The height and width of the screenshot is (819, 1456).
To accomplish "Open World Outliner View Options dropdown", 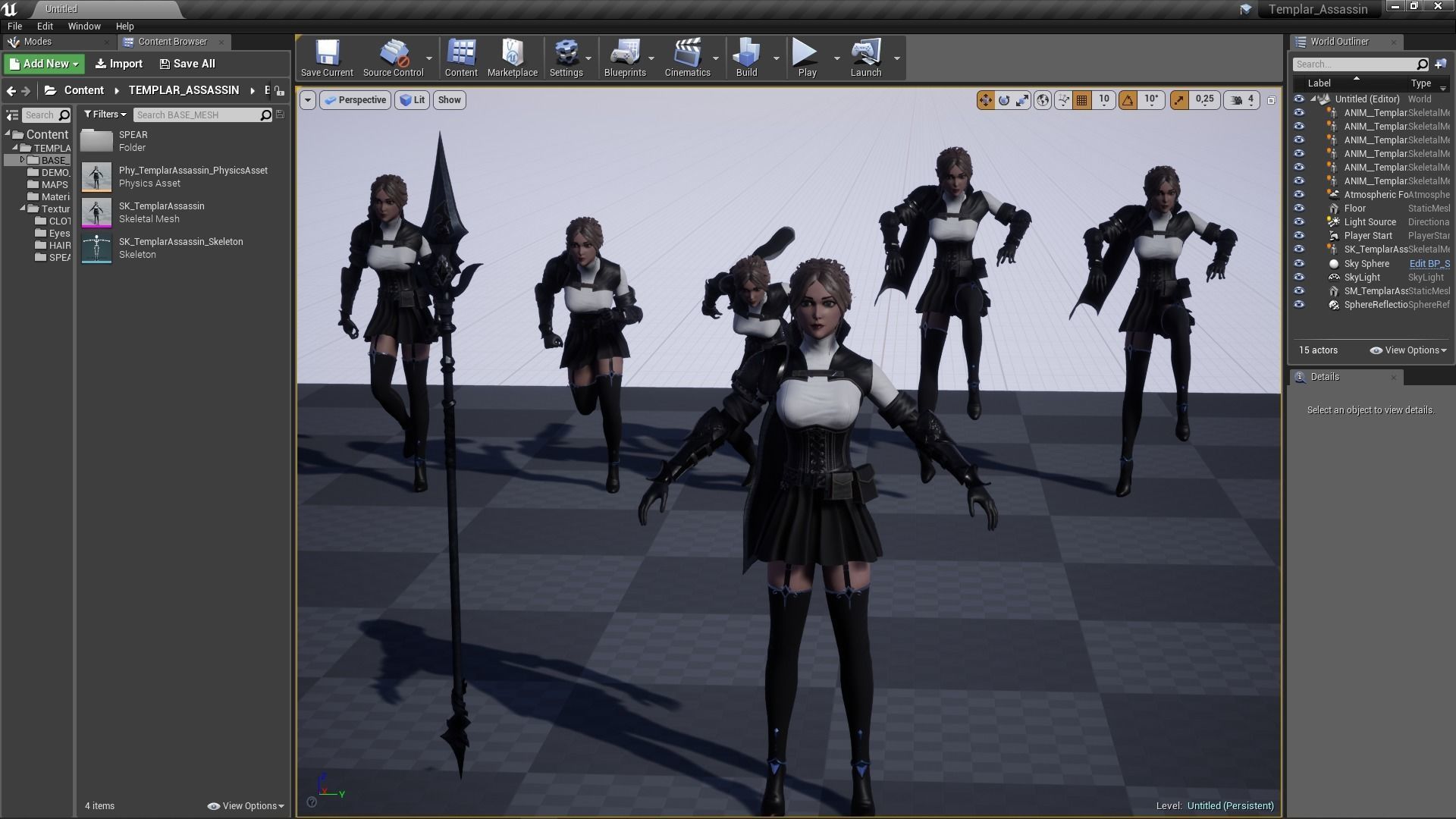I will coord(1408,350).
